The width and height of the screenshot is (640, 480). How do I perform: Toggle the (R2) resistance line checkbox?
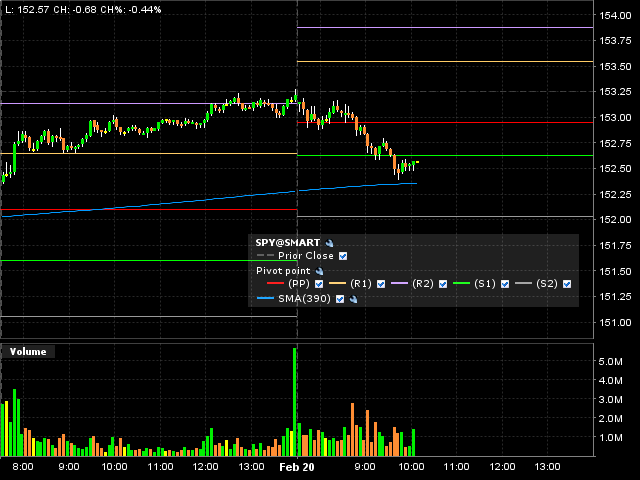pos(443,284)
